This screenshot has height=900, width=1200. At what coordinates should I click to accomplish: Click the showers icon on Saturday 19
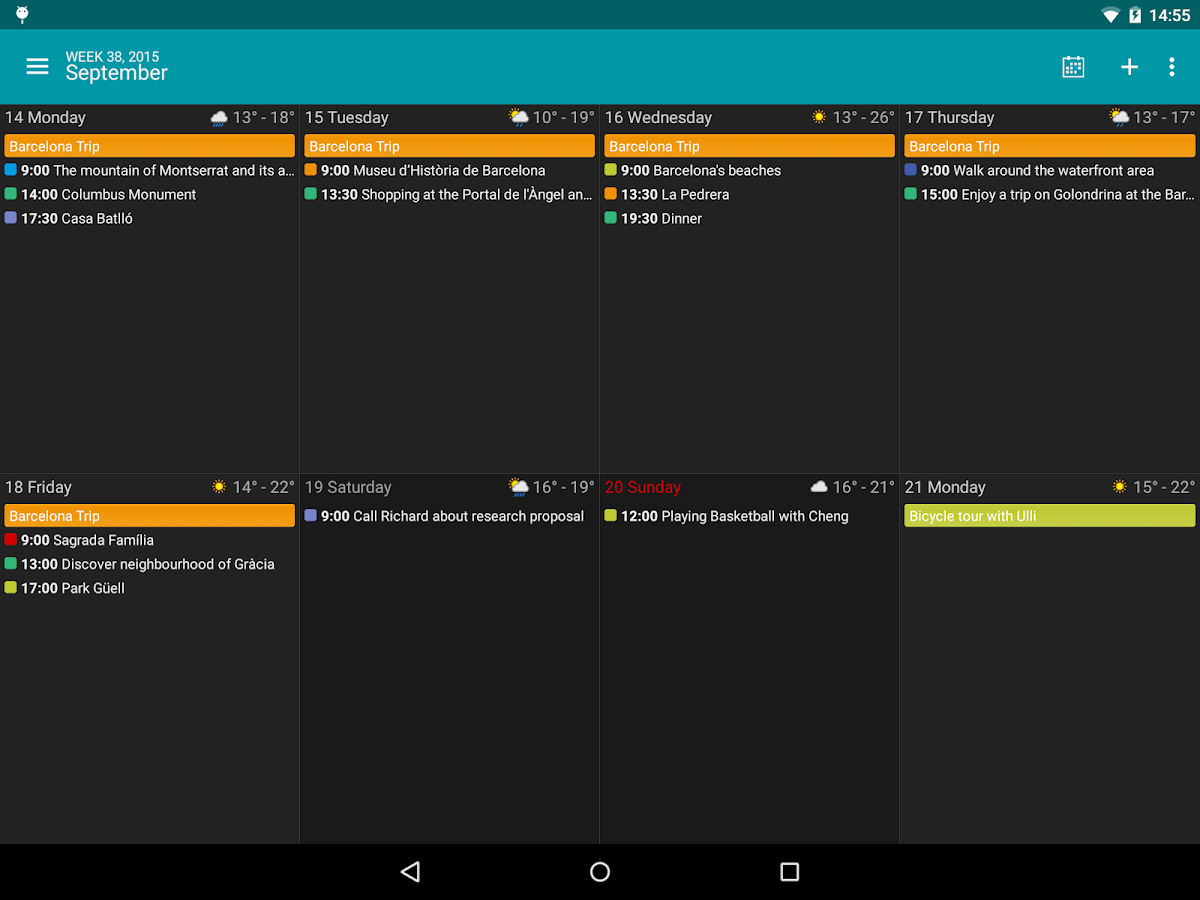click(x=519, y=487)
